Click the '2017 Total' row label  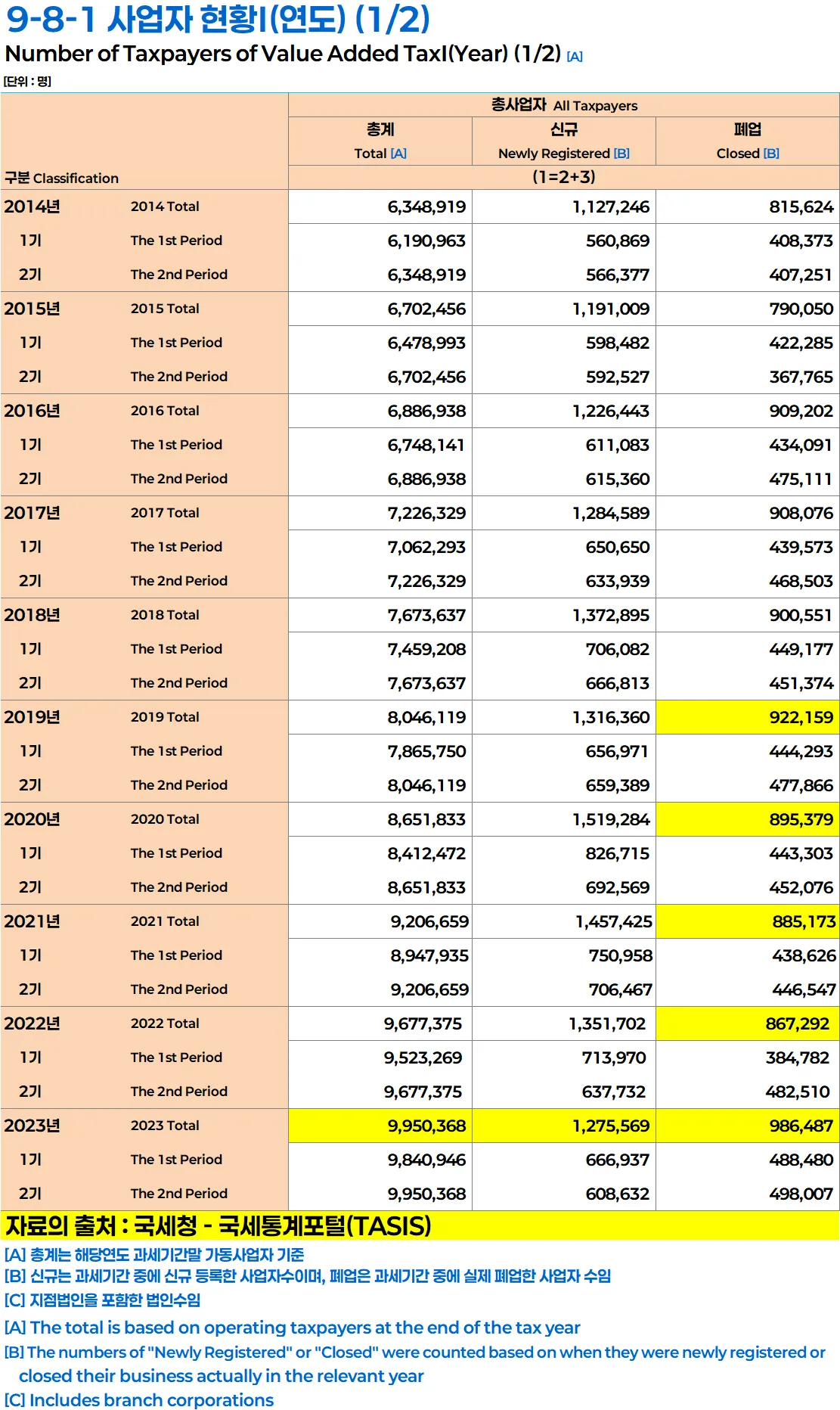pyautogui.click(x=165, y=513)
